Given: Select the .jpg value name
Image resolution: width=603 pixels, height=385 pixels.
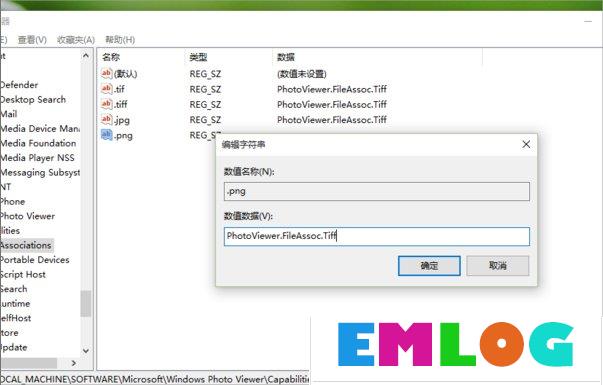Looking at the screenshot, I should 122,120.
